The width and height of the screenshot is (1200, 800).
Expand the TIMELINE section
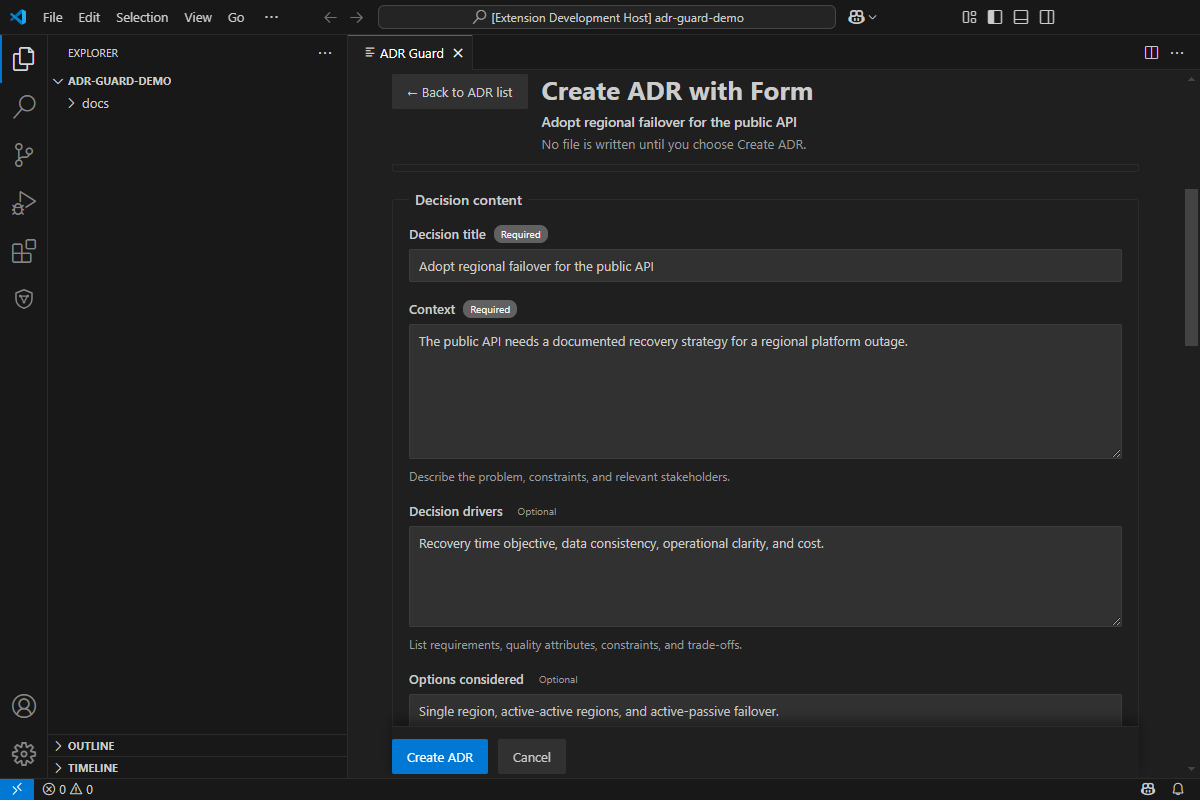[x=198, y=768]
